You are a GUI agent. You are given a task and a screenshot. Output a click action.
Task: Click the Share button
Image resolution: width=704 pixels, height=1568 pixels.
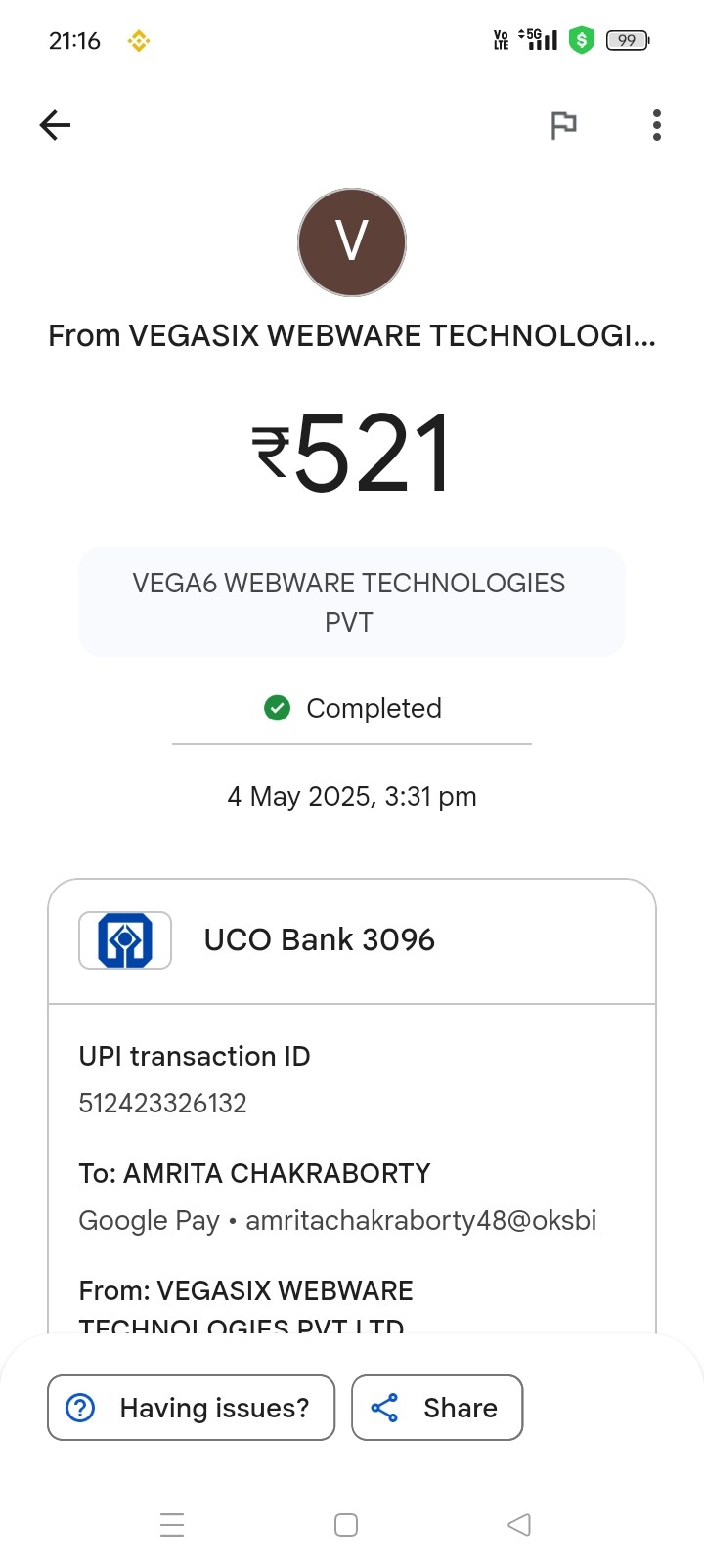(437, 1408)
